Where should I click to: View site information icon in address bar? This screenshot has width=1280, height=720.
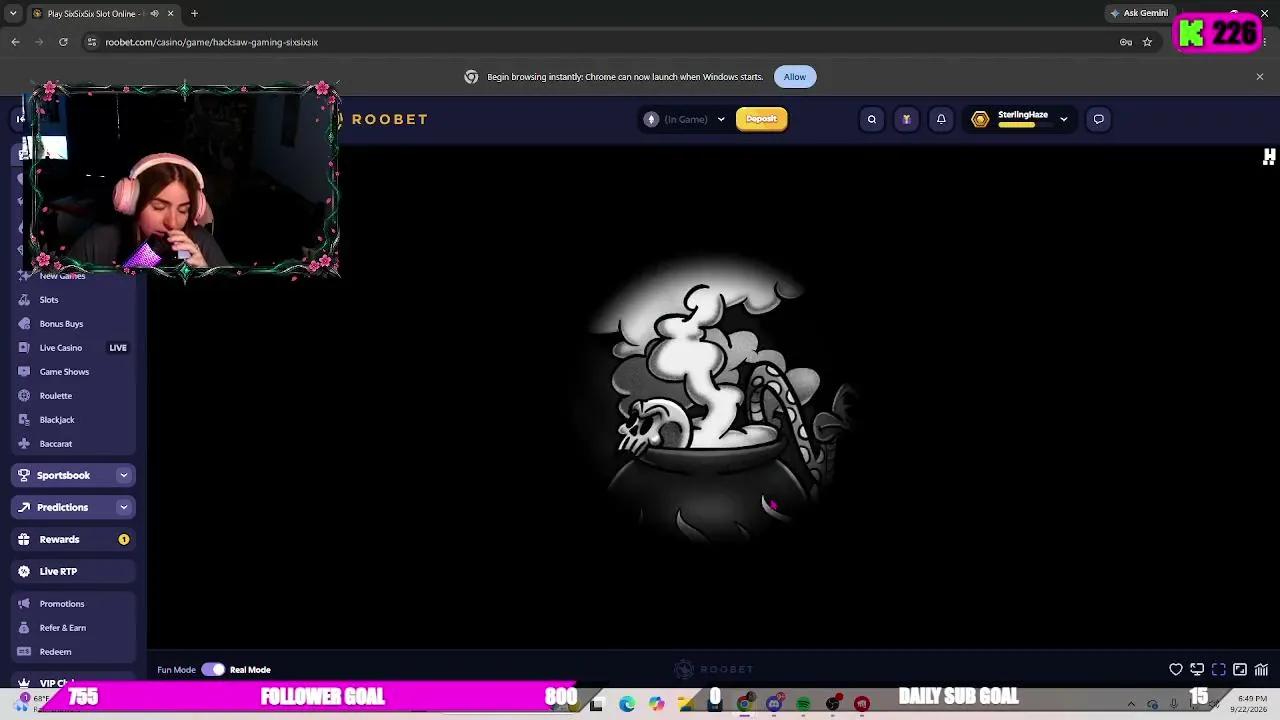point(91,42)
